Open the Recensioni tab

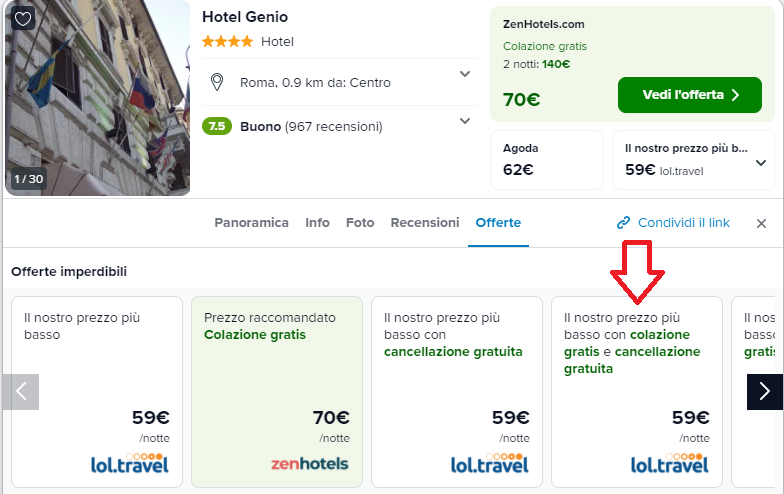click(x=424, y=223)
